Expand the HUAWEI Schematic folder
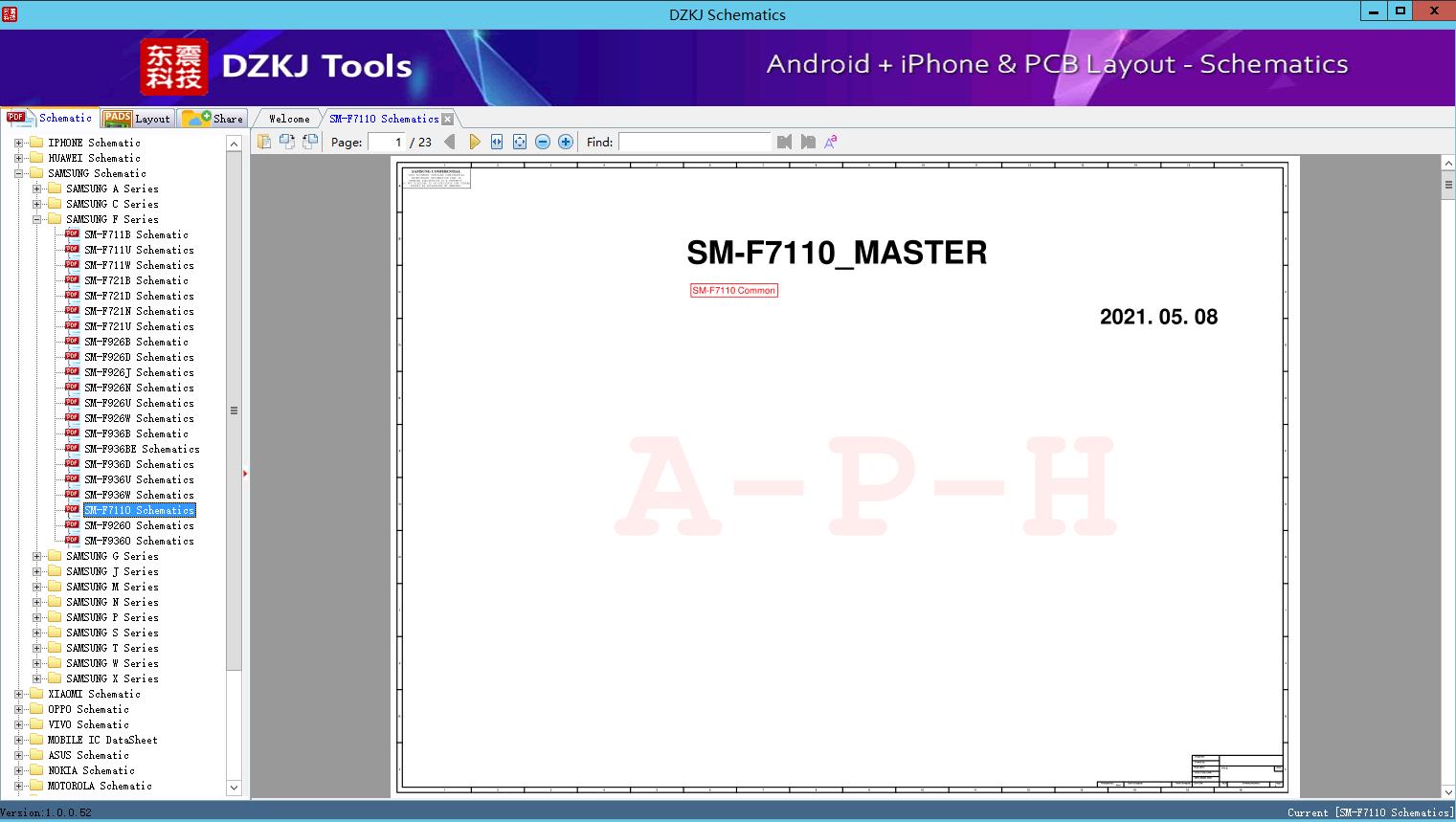Screen dimensions: 1456x822 (18, 158)
